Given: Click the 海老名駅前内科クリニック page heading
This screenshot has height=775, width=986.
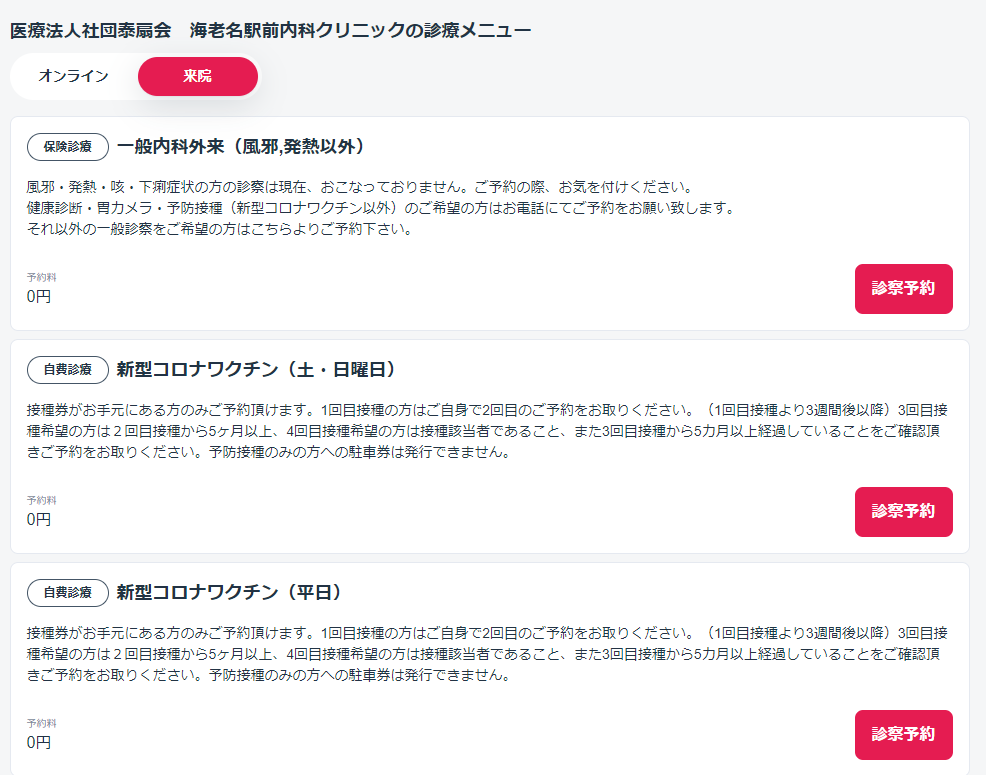Looking at the screenshot, I should (x=270, y=30).
